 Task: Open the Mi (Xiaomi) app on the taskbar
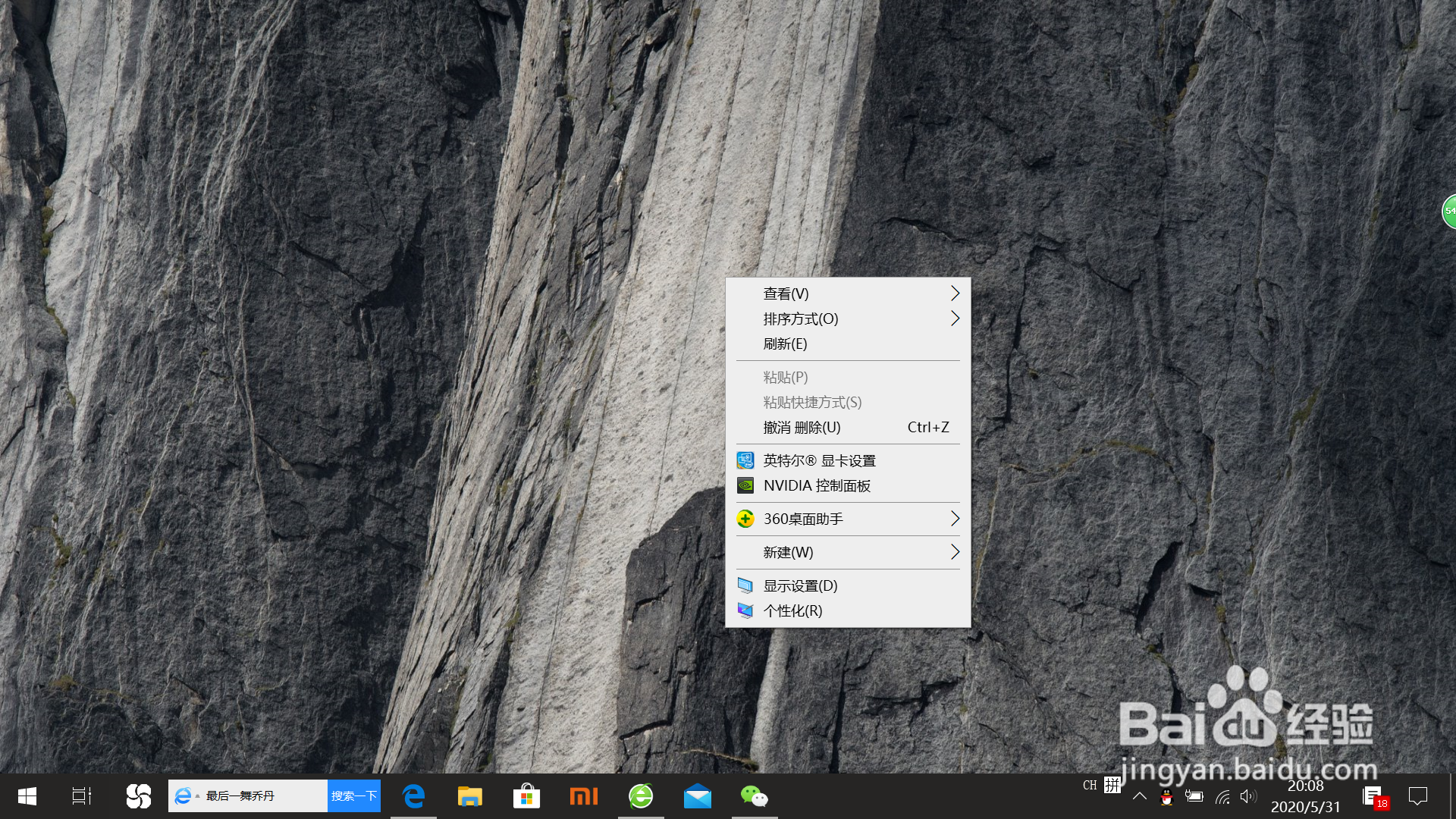[584, 796]
